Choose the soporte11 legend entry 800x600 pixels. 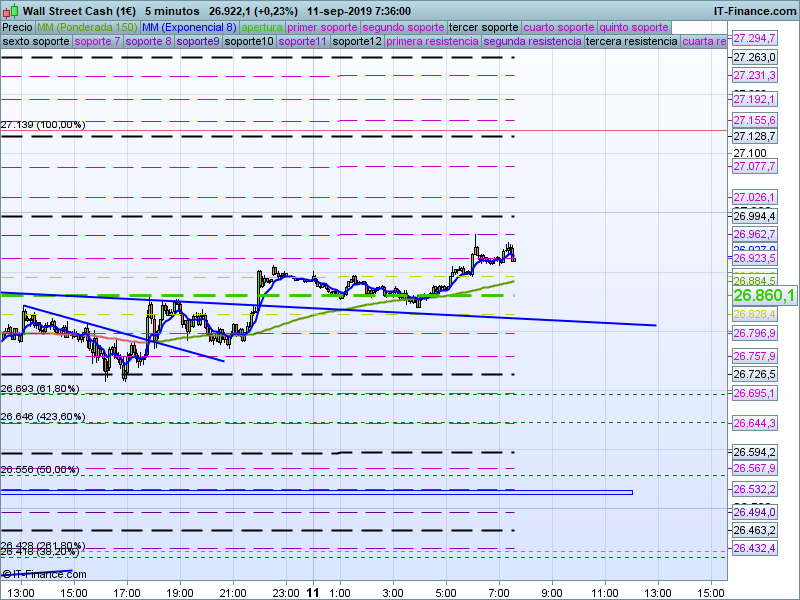coord(303,41)
